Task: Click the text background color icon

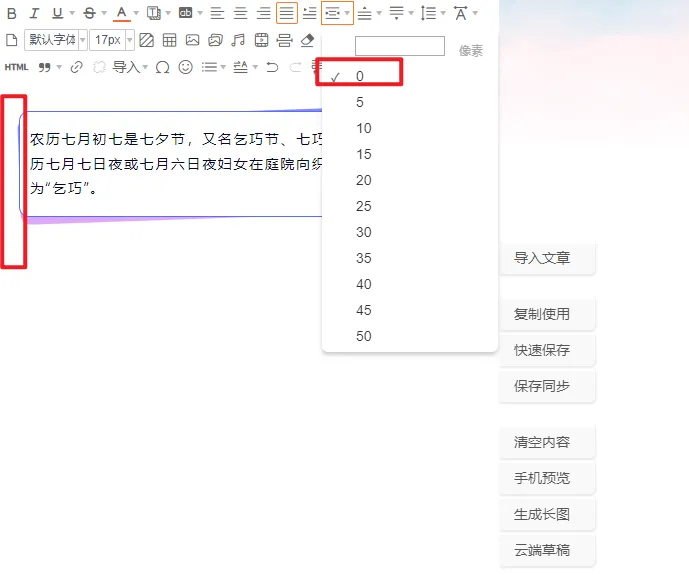Action: [154, 13]
